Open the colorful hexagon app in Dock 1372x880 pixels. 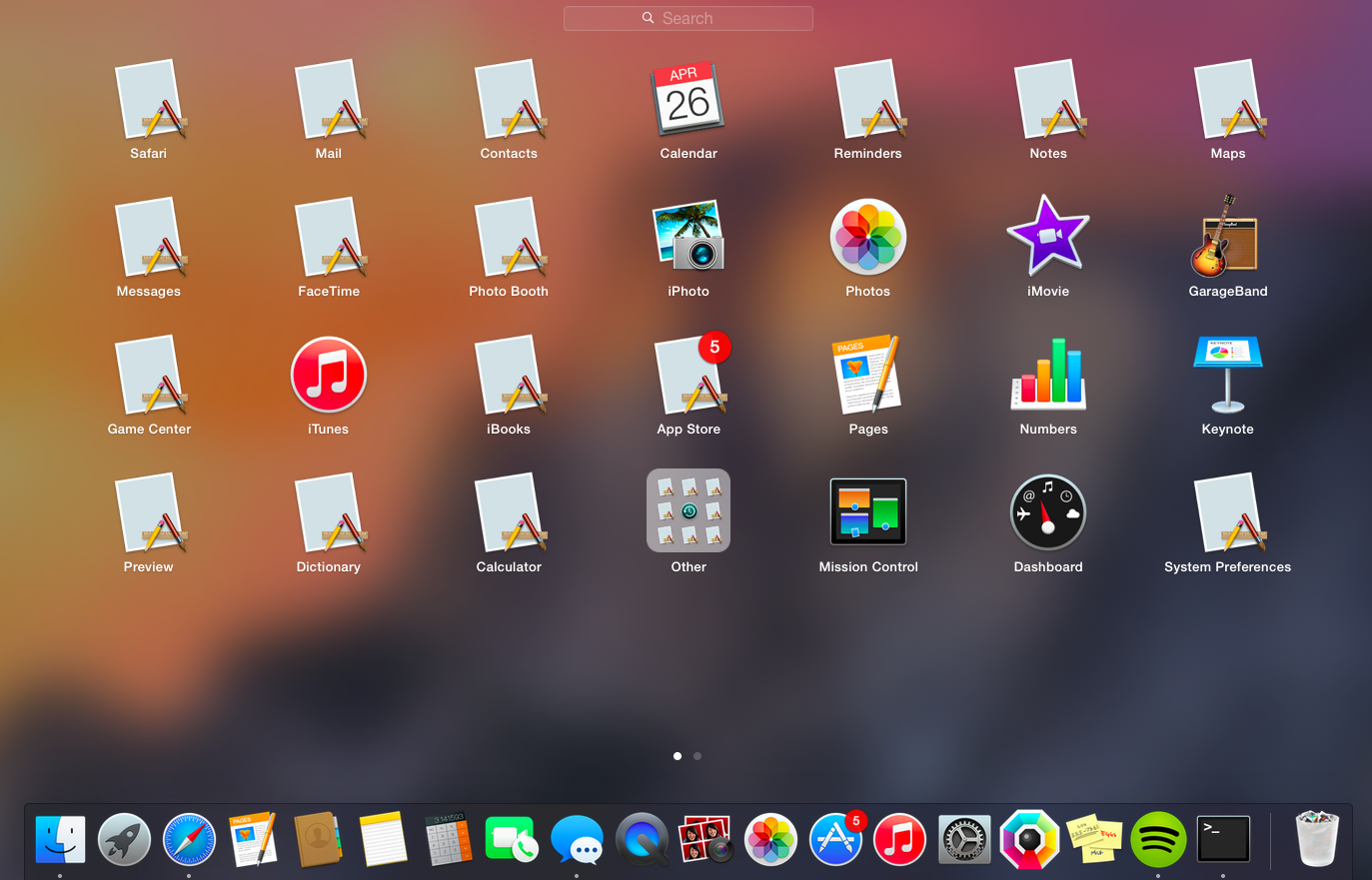(x=1030, y=839)
